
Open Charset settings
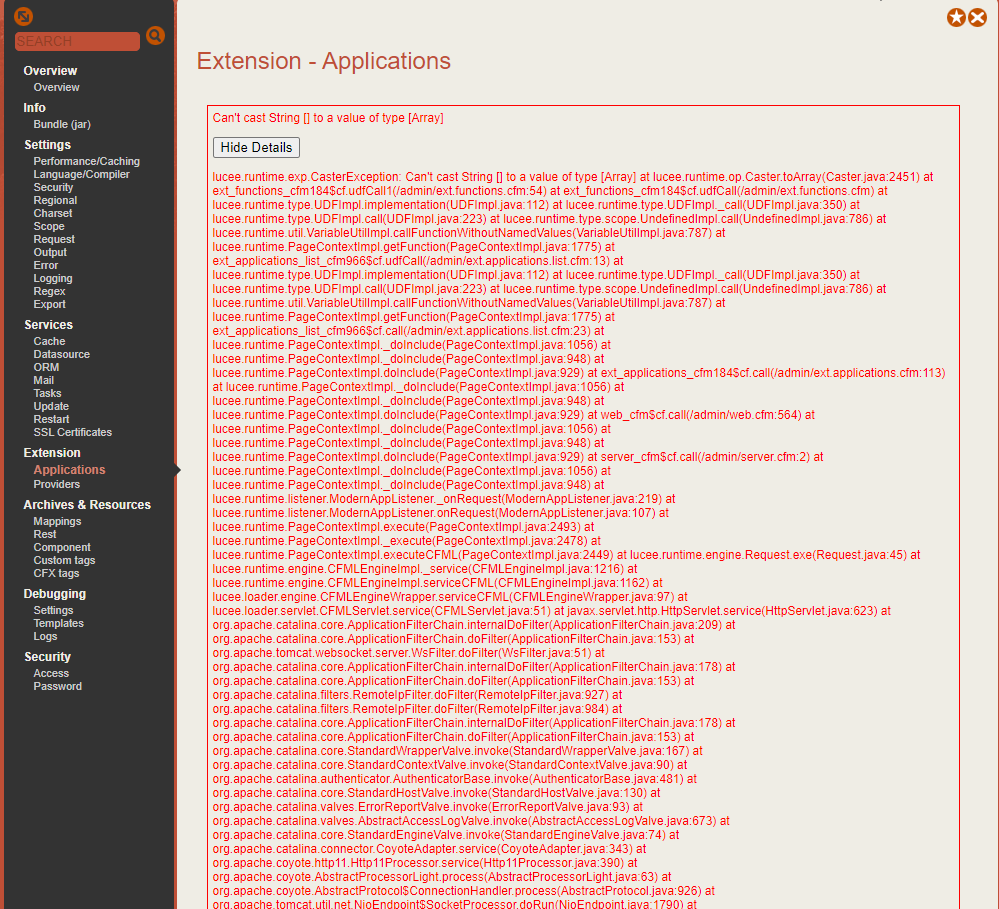(x=53, y=213)
